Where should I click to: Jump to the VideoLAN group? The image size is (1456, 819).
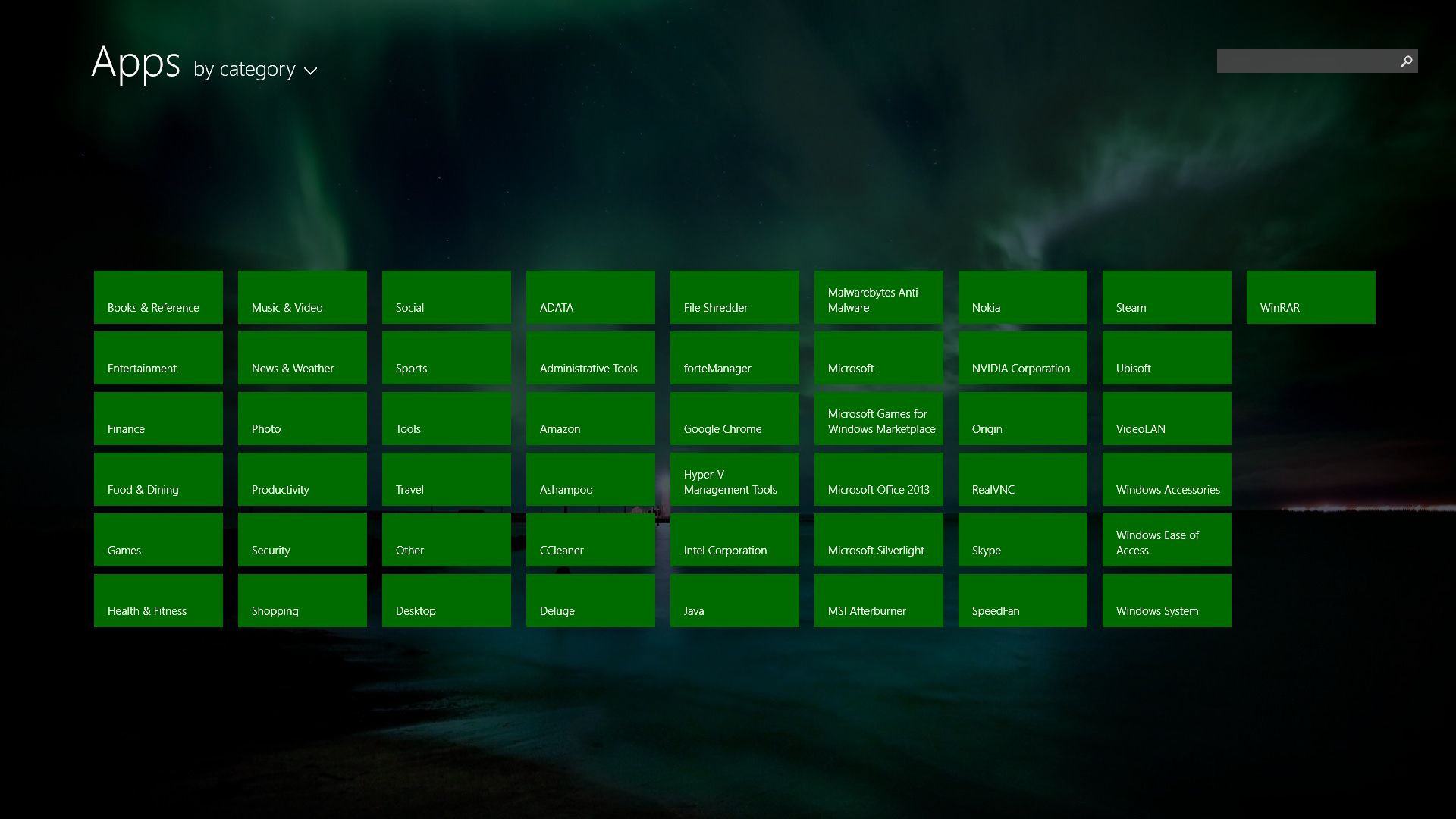tap(1167, 419)
